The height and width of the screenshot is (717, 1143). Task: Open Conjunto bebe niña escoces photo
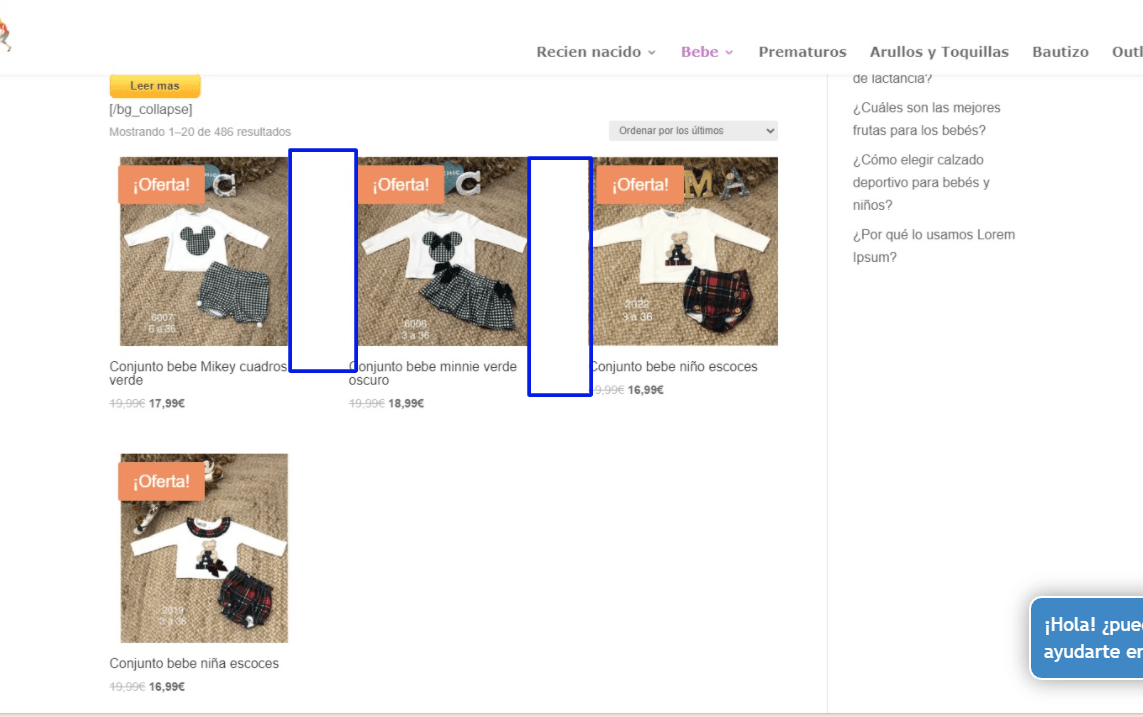tap(204, 548)
